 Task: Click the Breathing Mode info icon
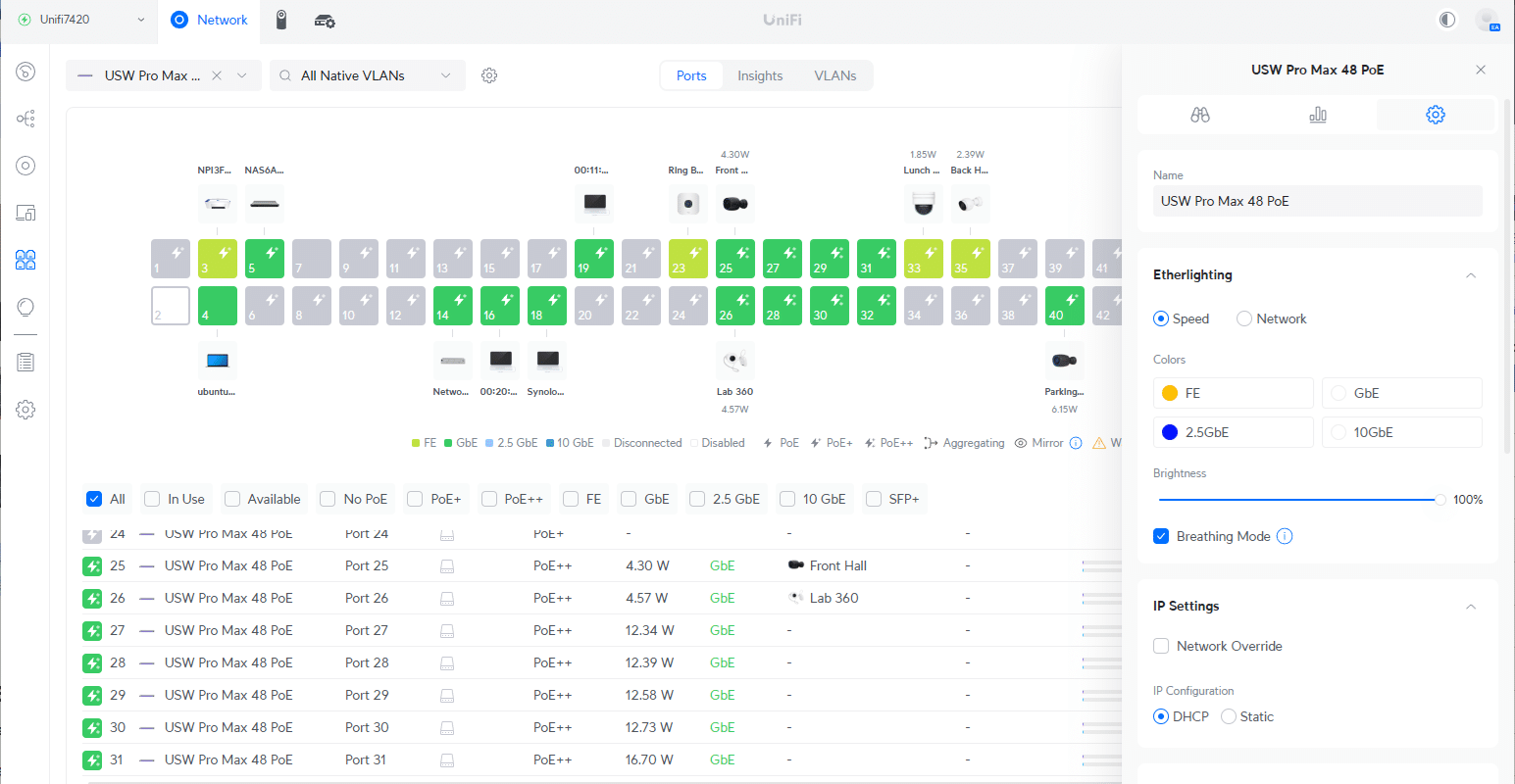click(x=1285, y=536)
